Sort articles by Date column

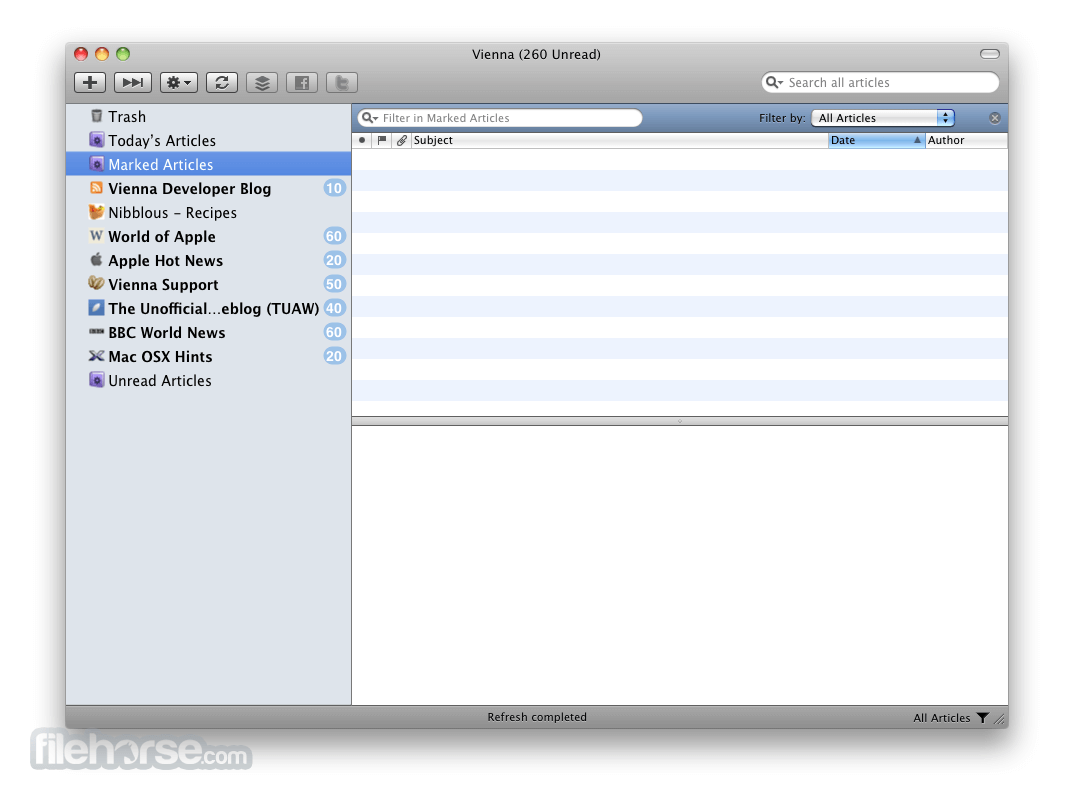[877, 140]
